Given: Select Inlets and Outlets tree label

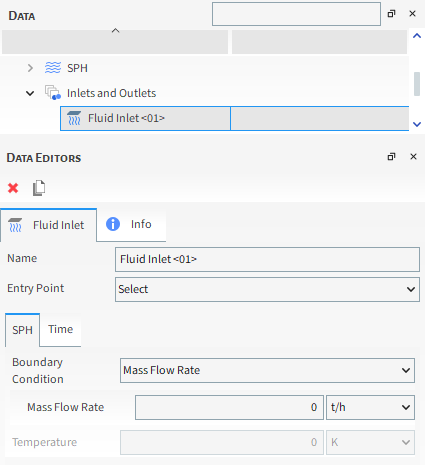Looking at the screenshot, I should (111, 93).
